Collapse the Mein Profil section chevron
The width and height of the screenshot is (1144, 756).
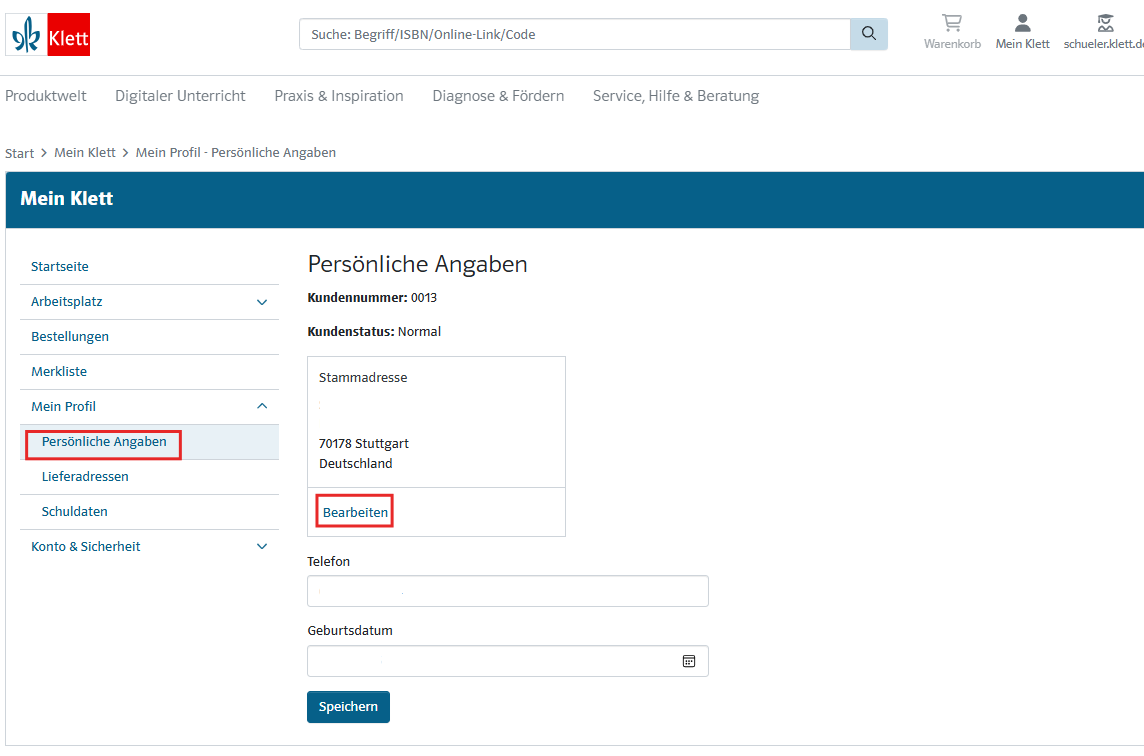pos(262,406)
